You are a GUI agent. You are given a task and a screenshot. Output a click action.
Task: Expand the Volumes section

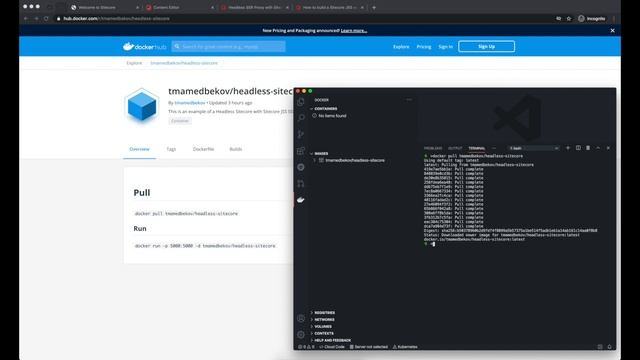[x=323, y=327]
